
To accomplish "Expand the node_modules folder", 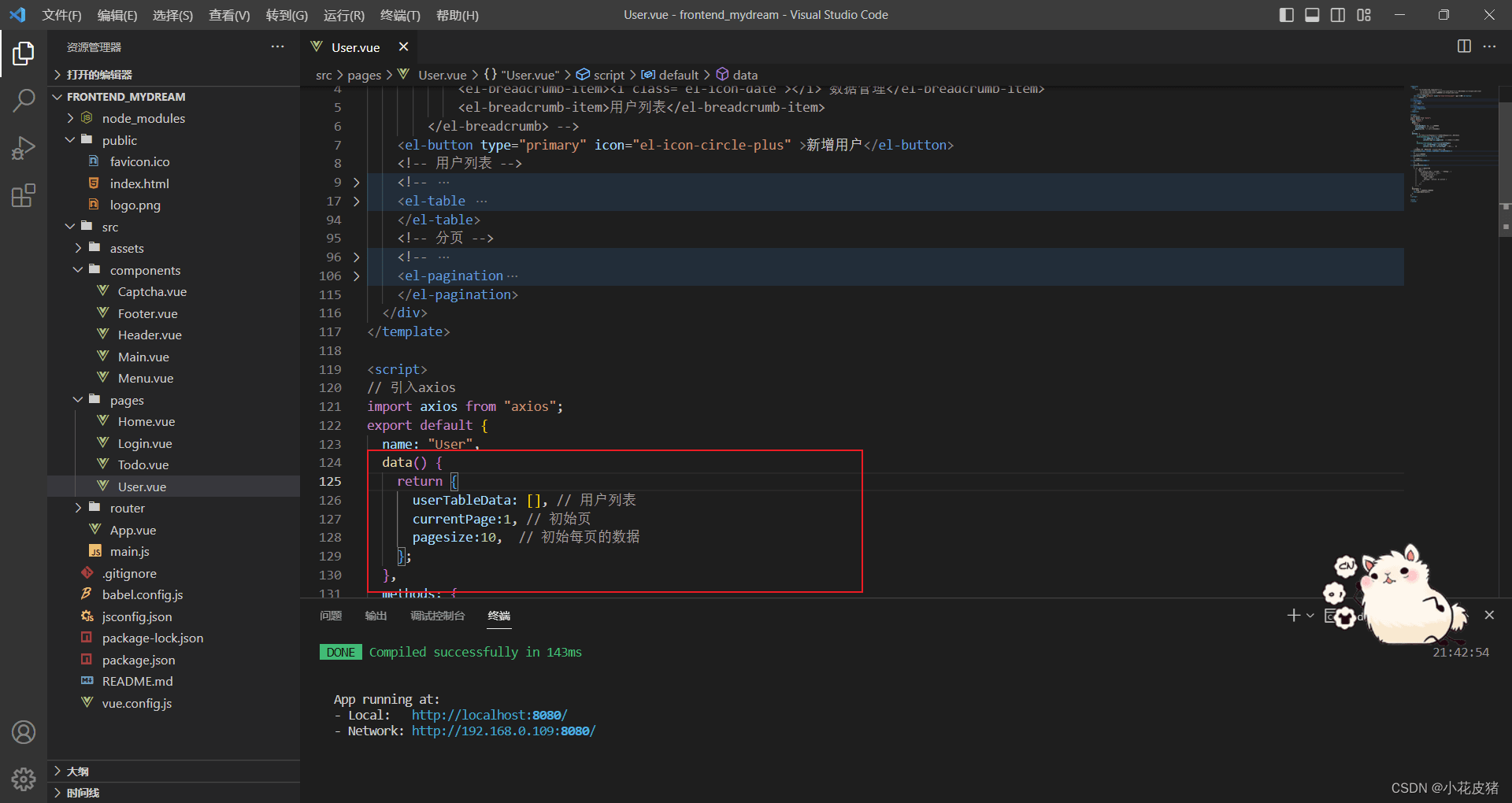I will [x=143, y=118].
